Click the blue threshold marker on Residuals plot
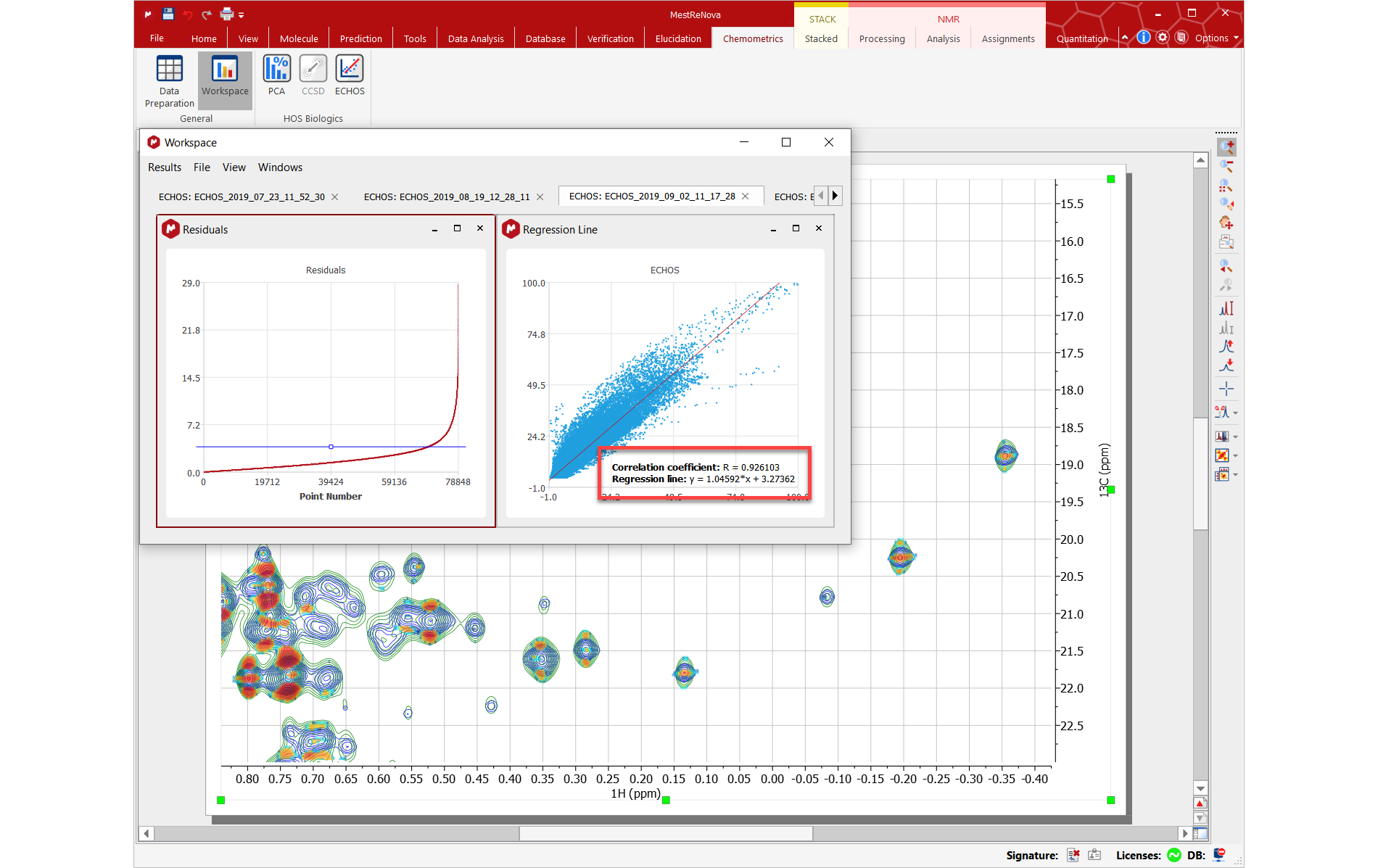Screen dimensions: 1378x868 coord(331,447)
